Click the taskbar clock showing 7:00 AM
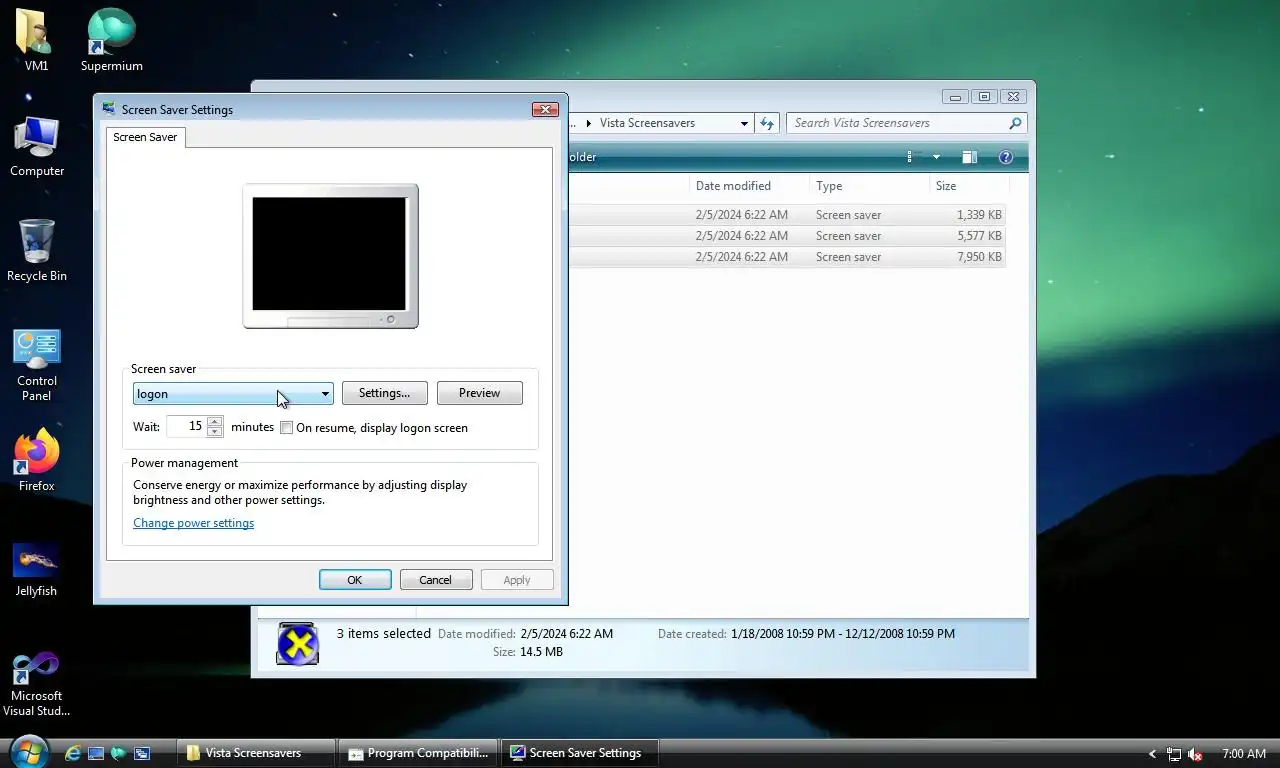This screenshot has width=1280, height=768. [x=1244, y=754]
